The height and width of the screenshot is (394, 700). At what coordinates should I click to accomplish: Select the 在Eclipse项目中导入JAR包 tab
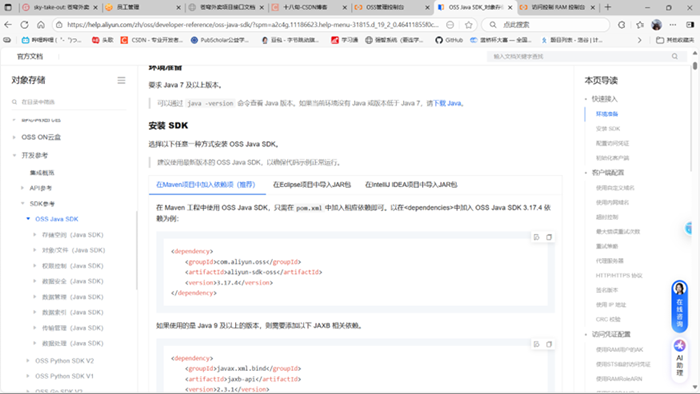312,185
